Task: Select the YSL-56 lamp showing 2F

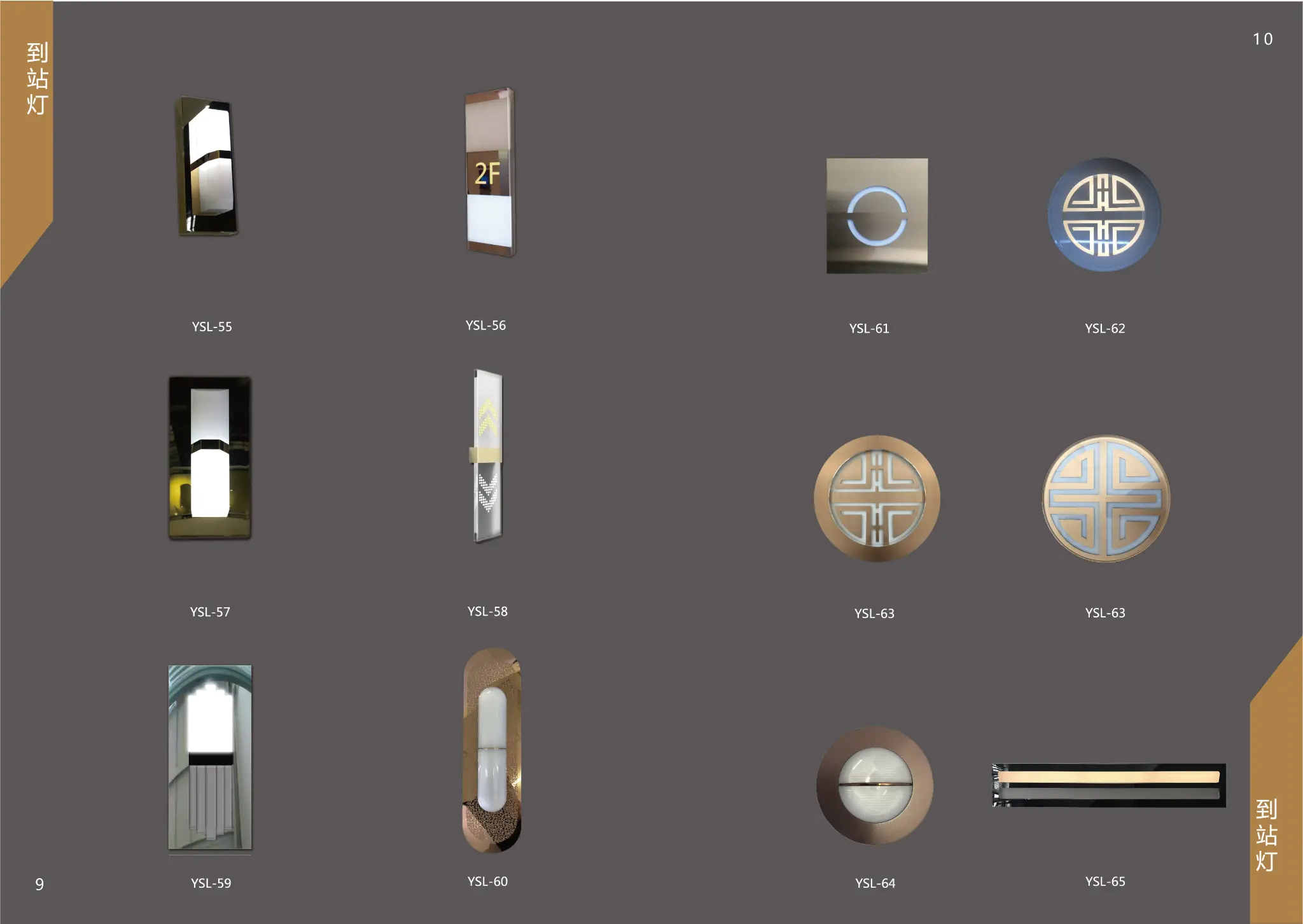Action: [489, 173]
